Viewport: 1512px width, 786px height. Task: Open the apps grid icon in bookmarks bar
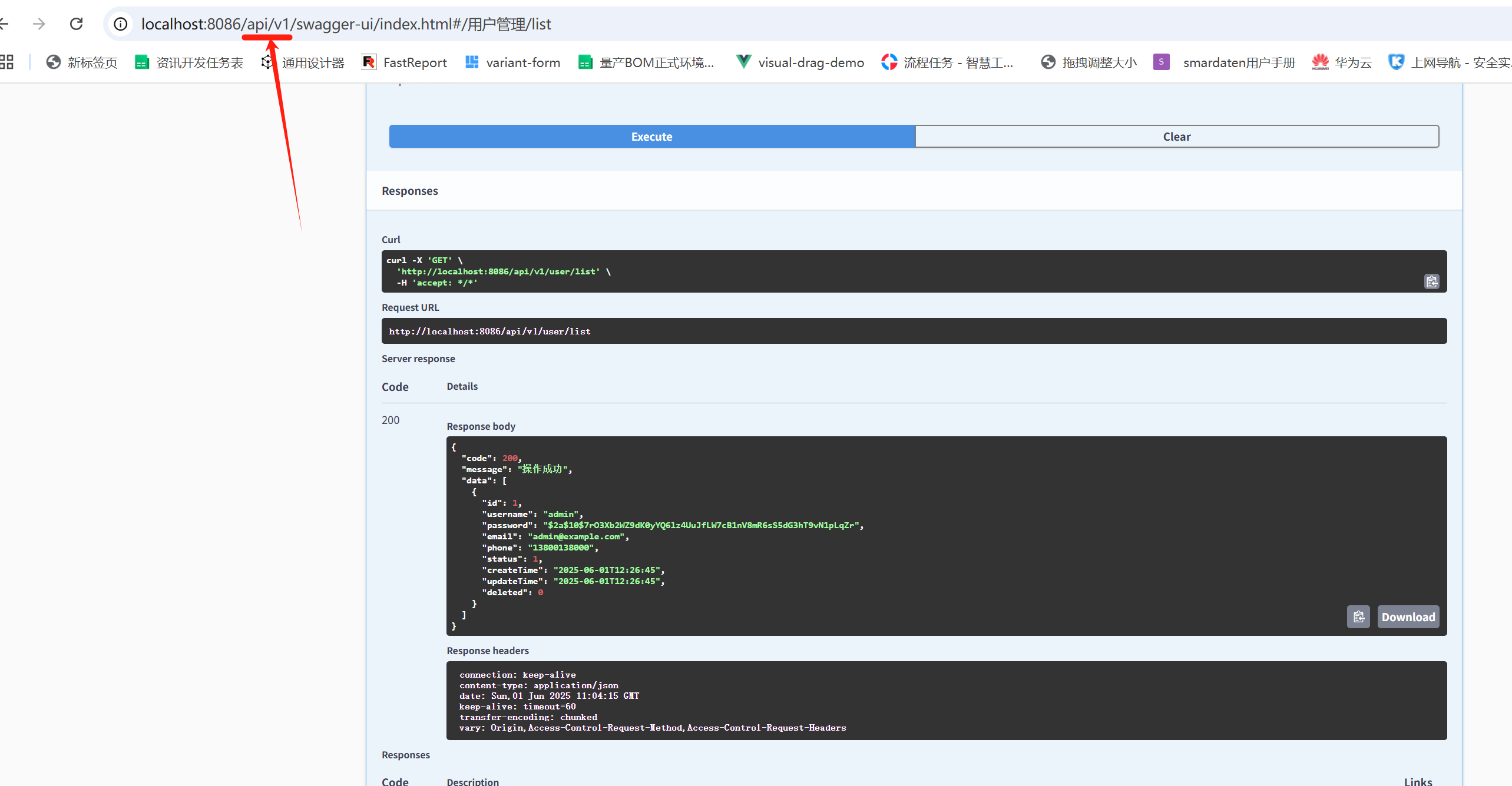[x=7, y=62]
